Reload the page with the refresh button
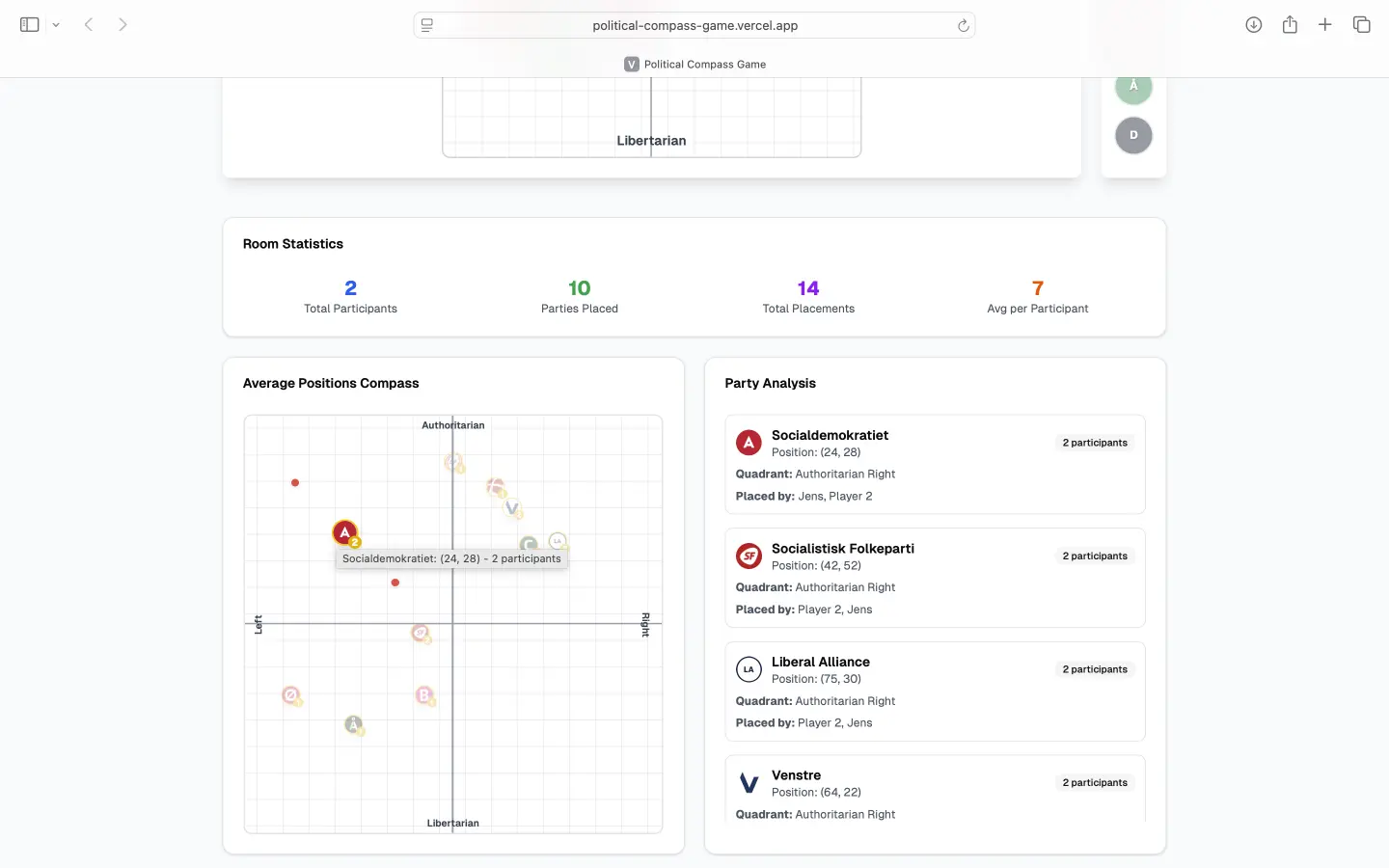Viewport: 1389px width, 868px height. (964, 25)
